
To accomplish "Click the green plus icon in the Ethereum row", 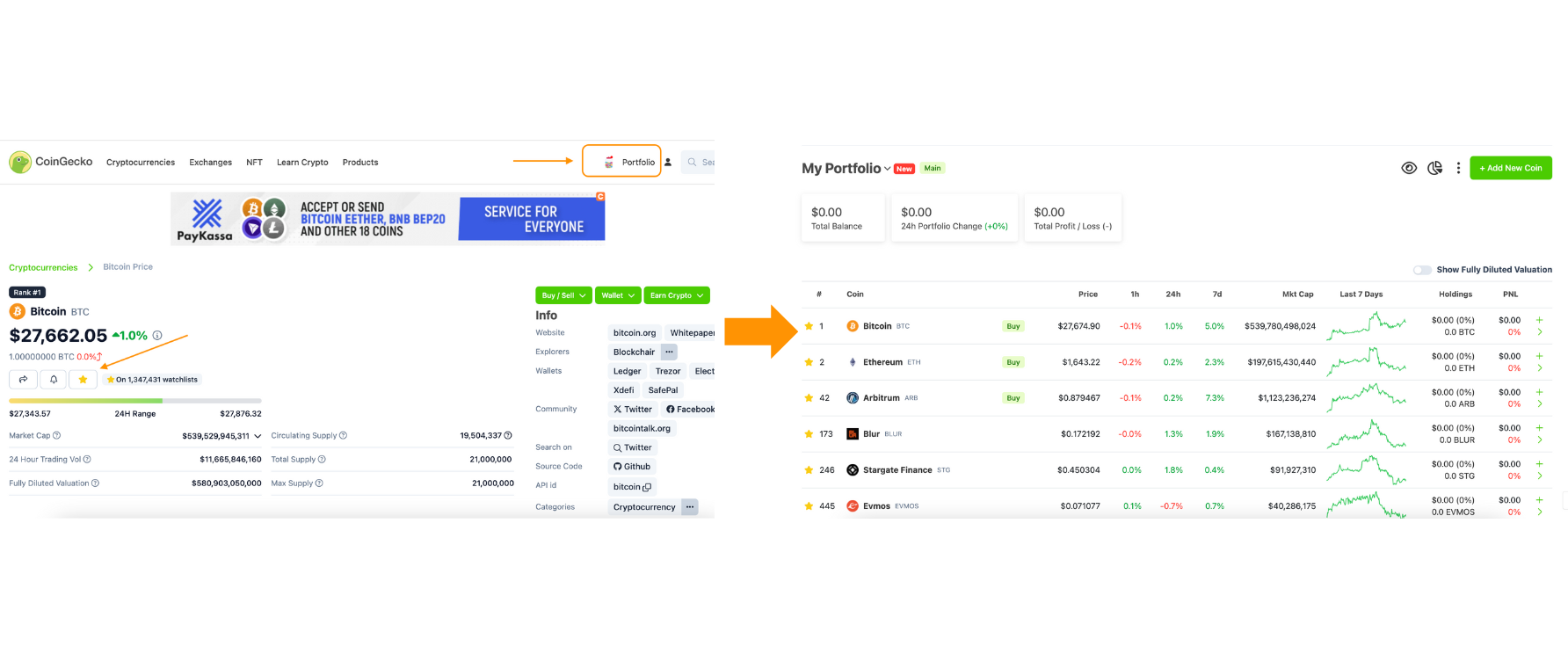I will (1539, 356).
